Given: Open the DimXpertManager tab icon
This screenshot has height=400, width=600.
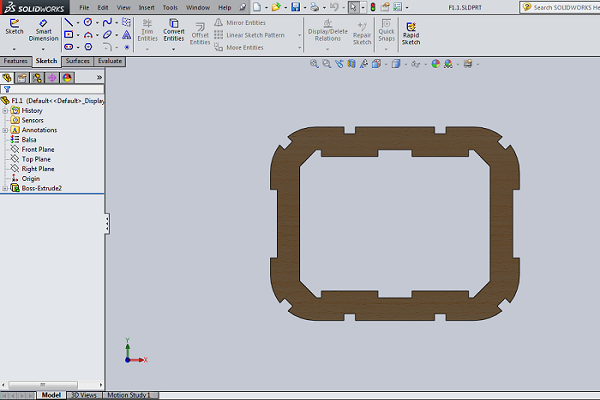Looking at the screenshot, I should click(x=52, y=78).
